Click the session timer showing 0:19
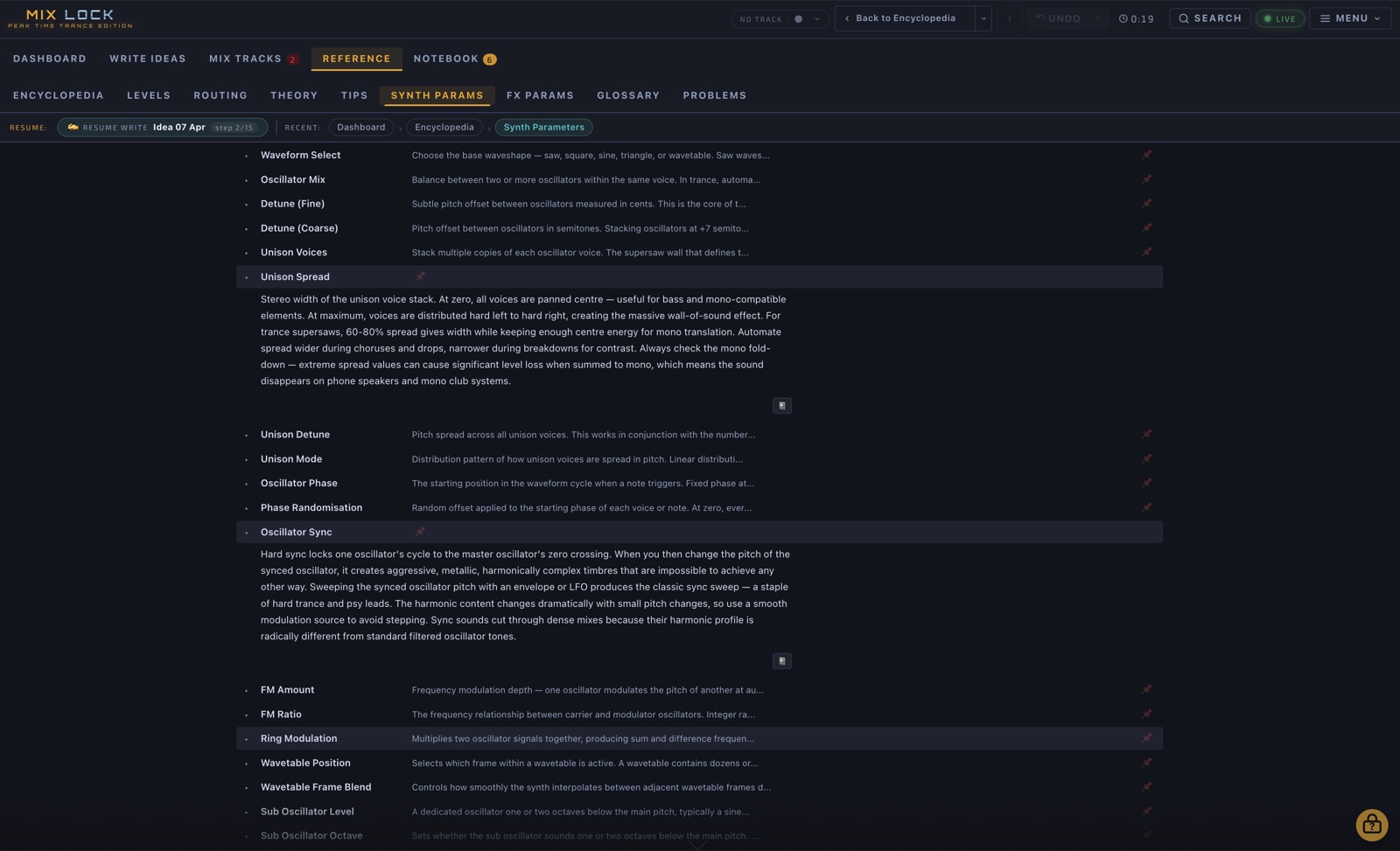The image size is (1400, 851). click(1136, 18)
